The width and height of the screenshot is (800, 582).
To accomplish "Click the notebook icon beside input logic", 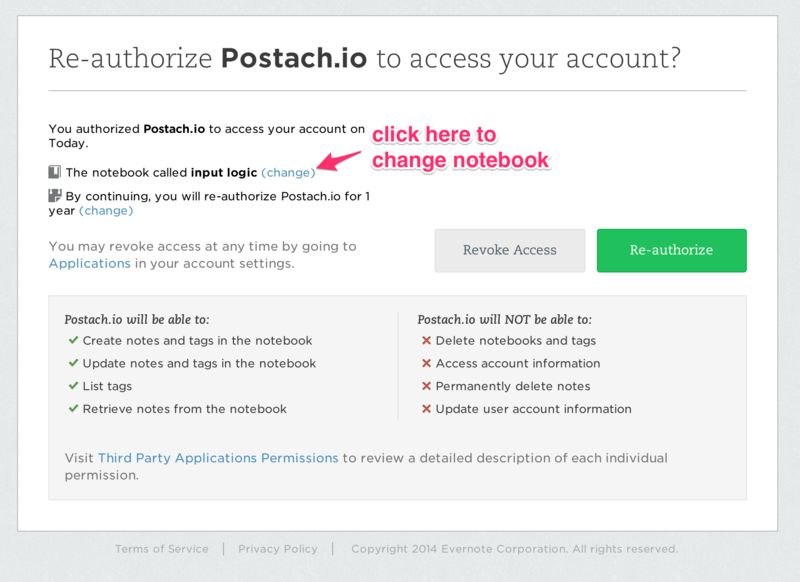I will (55, 172).
